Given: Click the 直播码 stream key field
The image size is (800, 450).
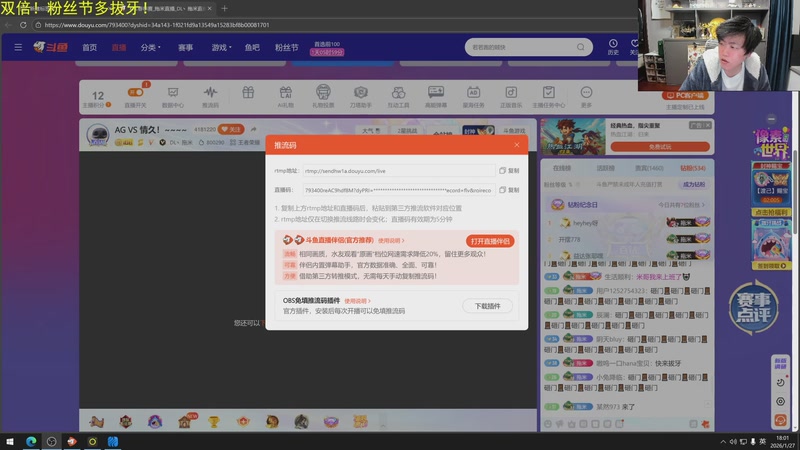Looking at the screenshot, I should [x=398, y=190].
